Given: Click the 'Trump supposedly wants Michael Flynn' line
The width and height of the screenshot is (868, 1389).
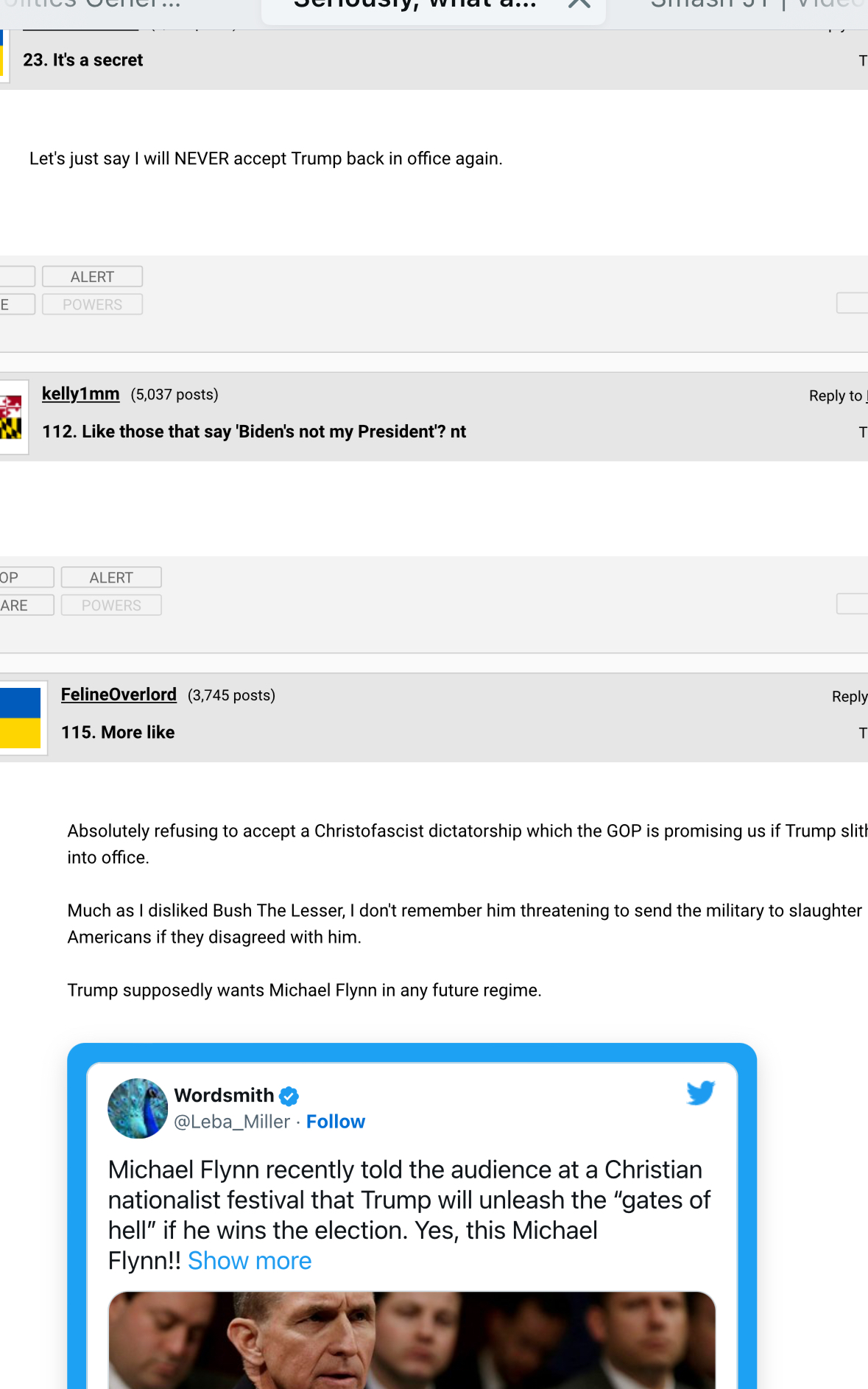Looking at the screenshot, I should [x=305, y=990].
